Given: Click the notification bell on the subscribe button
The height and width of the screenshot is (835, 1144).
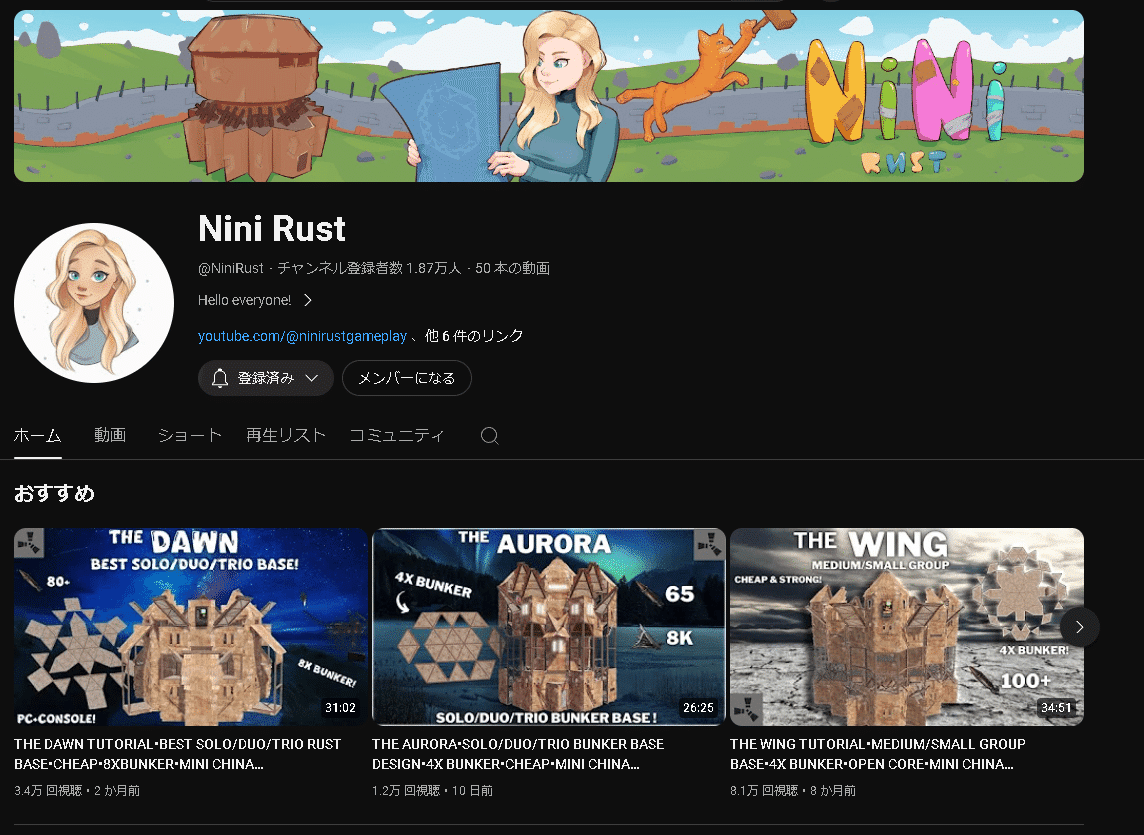Looking at the screenshot, I should 219,378.
